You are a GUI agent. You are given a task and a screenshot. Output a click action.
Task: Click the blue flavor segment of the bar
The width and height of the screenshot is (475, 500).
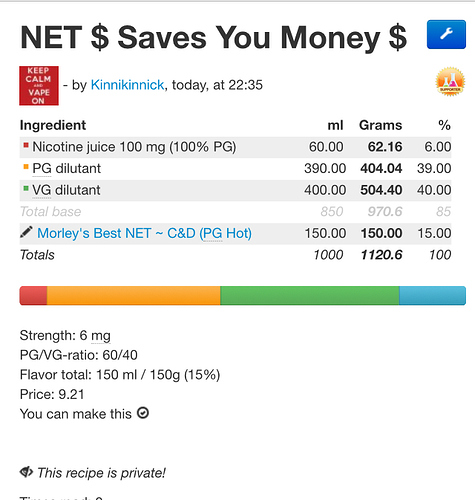click(x=432, y=296)
